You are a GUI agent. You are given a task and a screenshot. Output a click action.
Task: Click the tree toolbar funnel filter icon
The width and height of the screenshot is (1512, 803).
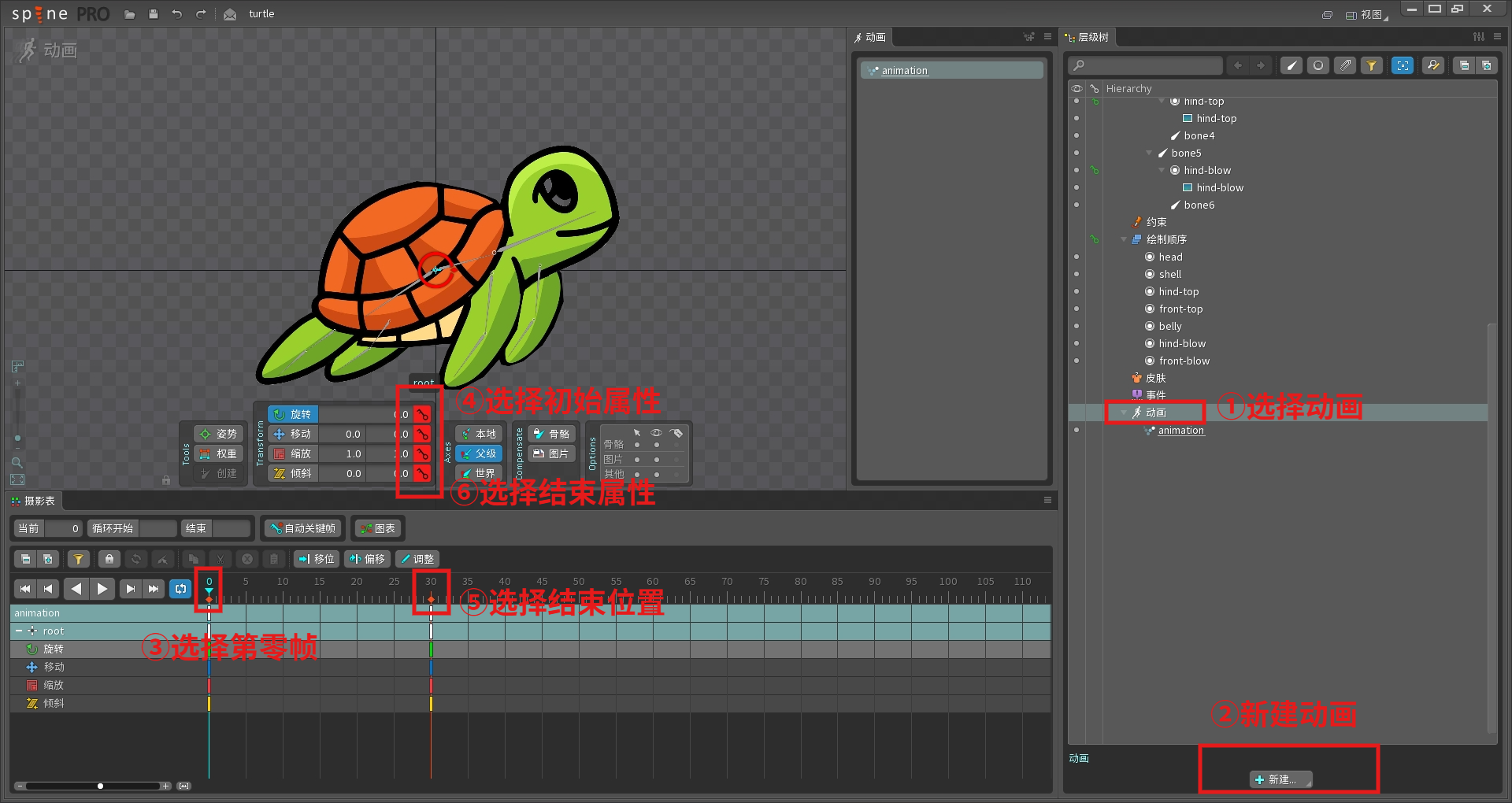click(x=1372, y=65)
